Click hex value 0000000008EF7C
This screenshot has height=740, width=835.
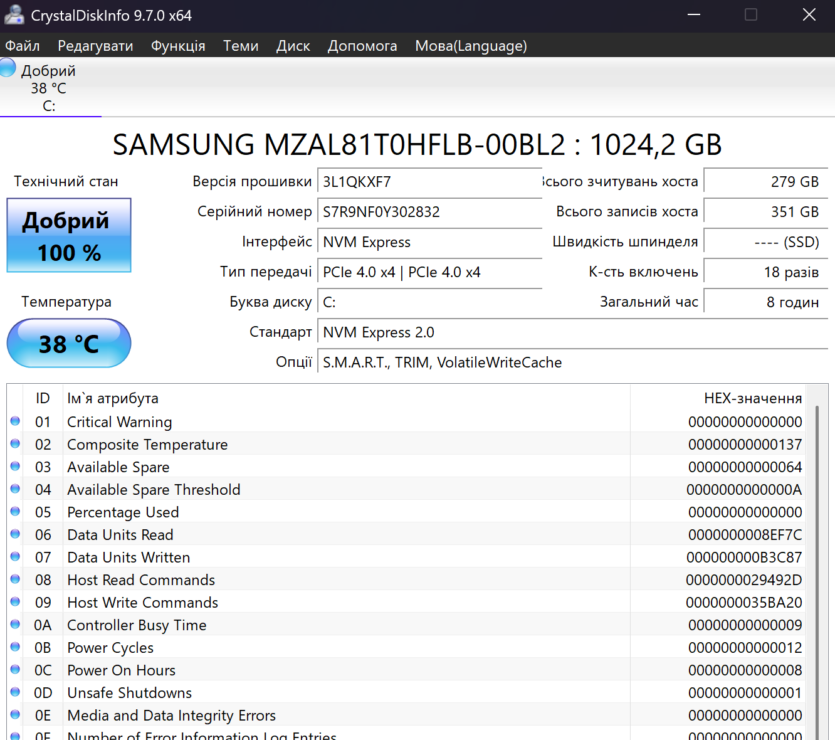(745, 535)
